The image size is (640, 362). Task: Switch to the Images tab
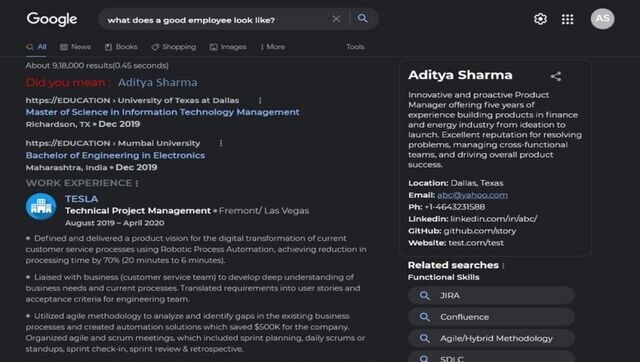[228, 47]
